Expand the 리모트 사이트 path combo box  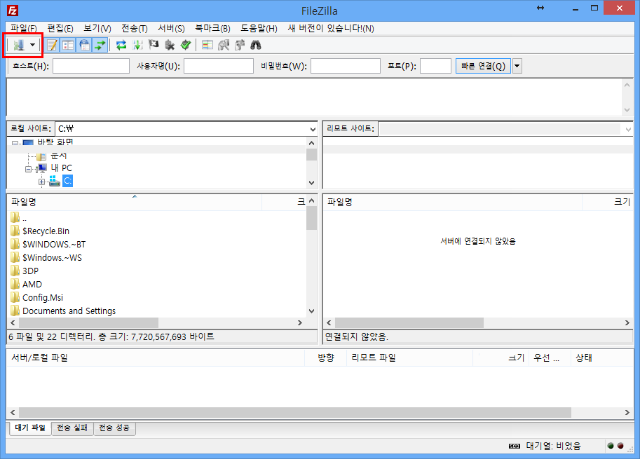tap(628, 129)
